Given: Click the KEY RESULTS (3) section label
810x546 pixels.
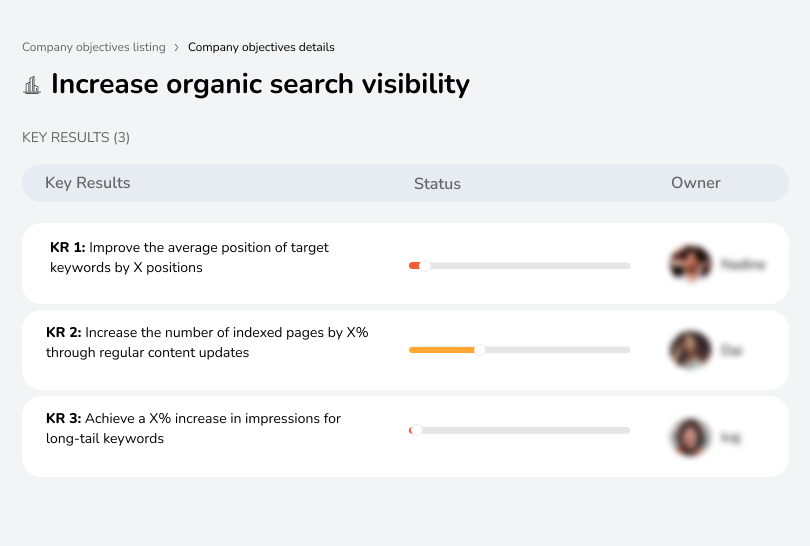Looking at the screenshot, I should [76, 137].
